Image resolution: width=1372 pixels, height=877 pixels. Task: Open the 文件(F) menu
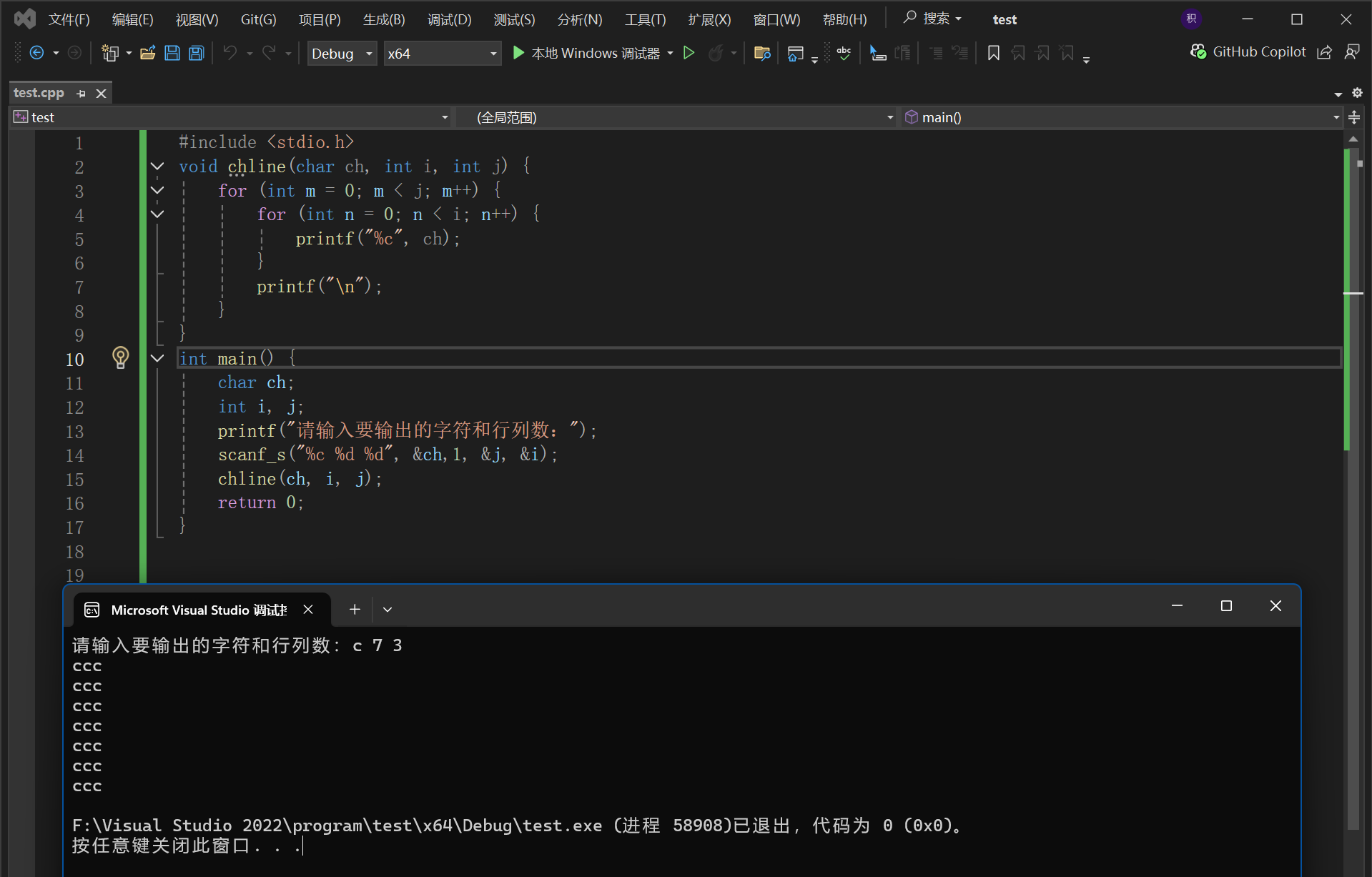pyautogui.click(x=69, y=19)
